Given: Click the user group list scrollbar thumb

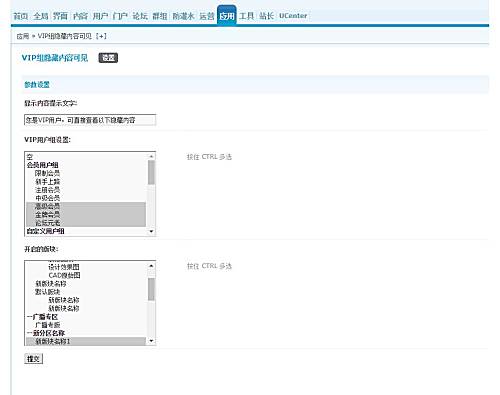Looking at the screenshot, I should tap(151, 172).
